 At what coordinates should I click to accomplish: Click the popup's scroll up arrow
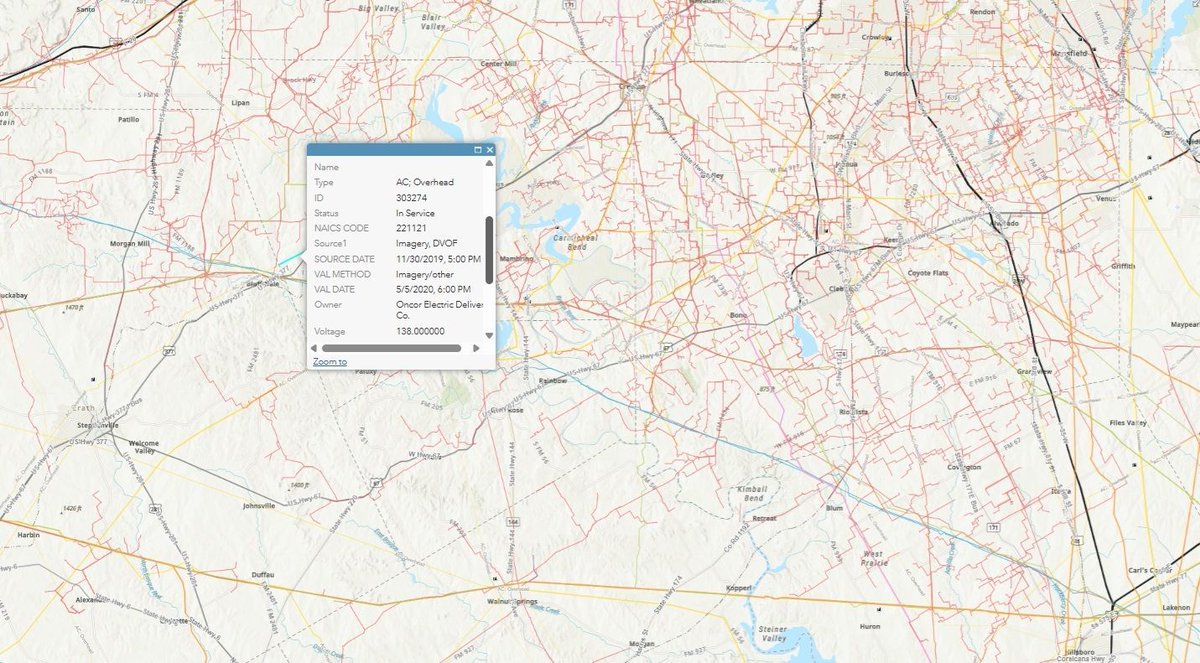pyautogui.click(x=489, y=162)
